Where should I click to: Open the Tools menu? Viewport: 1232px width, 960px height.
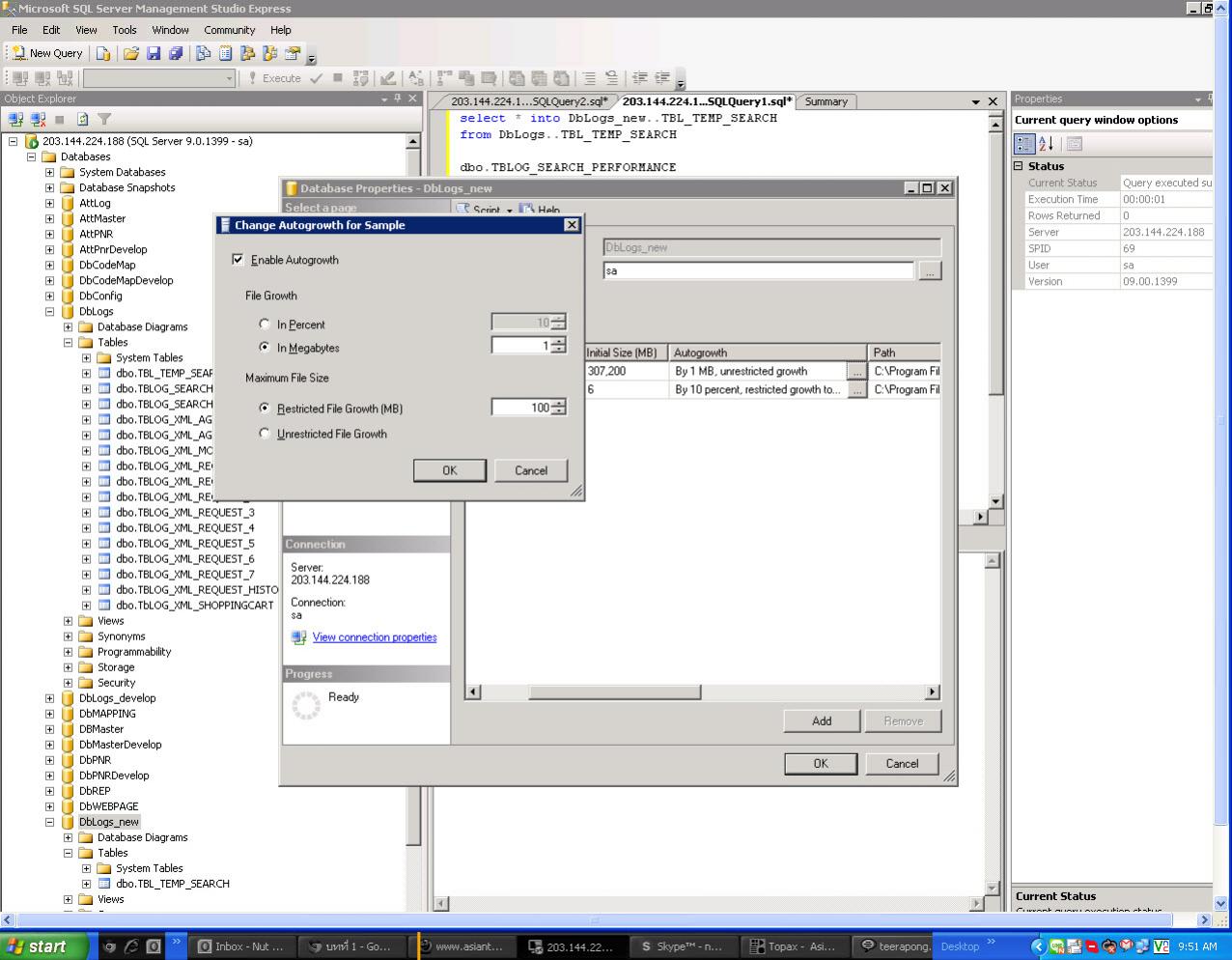125,30
